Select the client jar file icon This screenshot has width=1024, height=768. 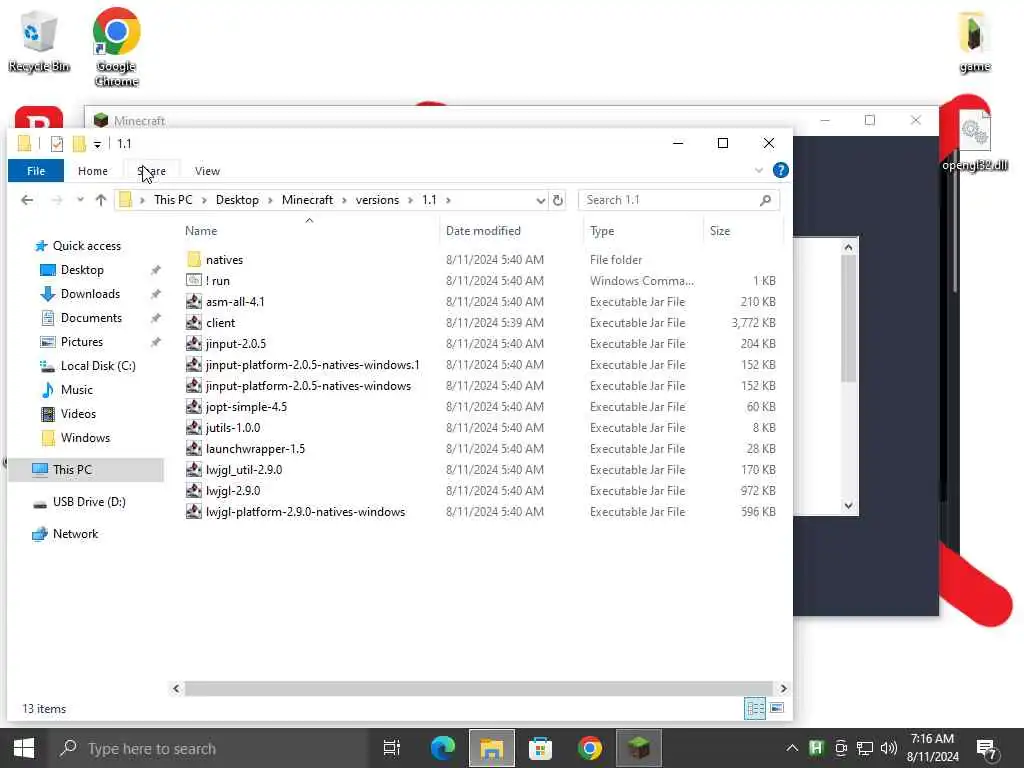pyautogui.click(x=193, y=322)
